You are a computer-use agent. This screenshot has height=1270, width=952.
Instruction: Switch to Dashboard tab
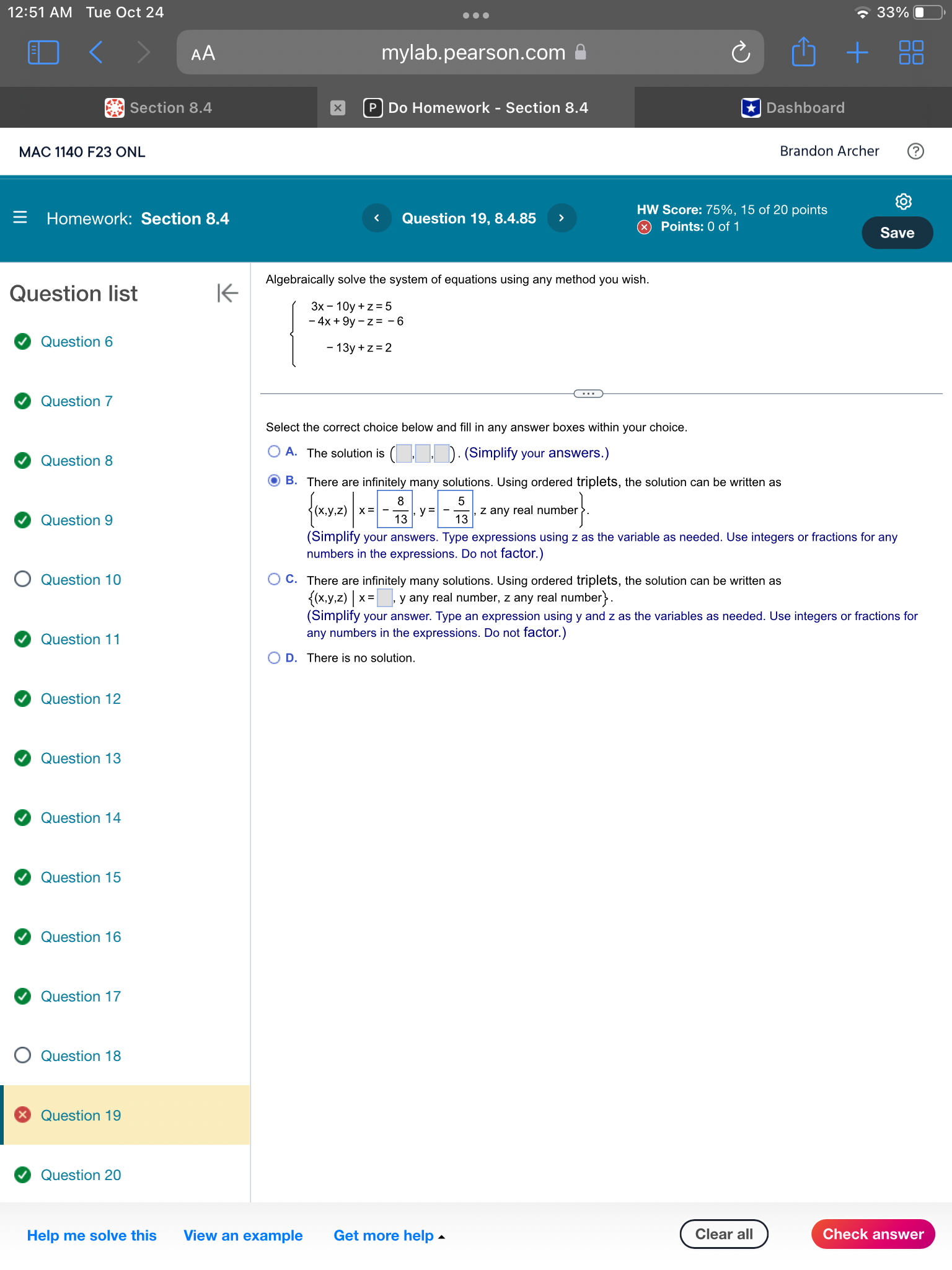793,108
